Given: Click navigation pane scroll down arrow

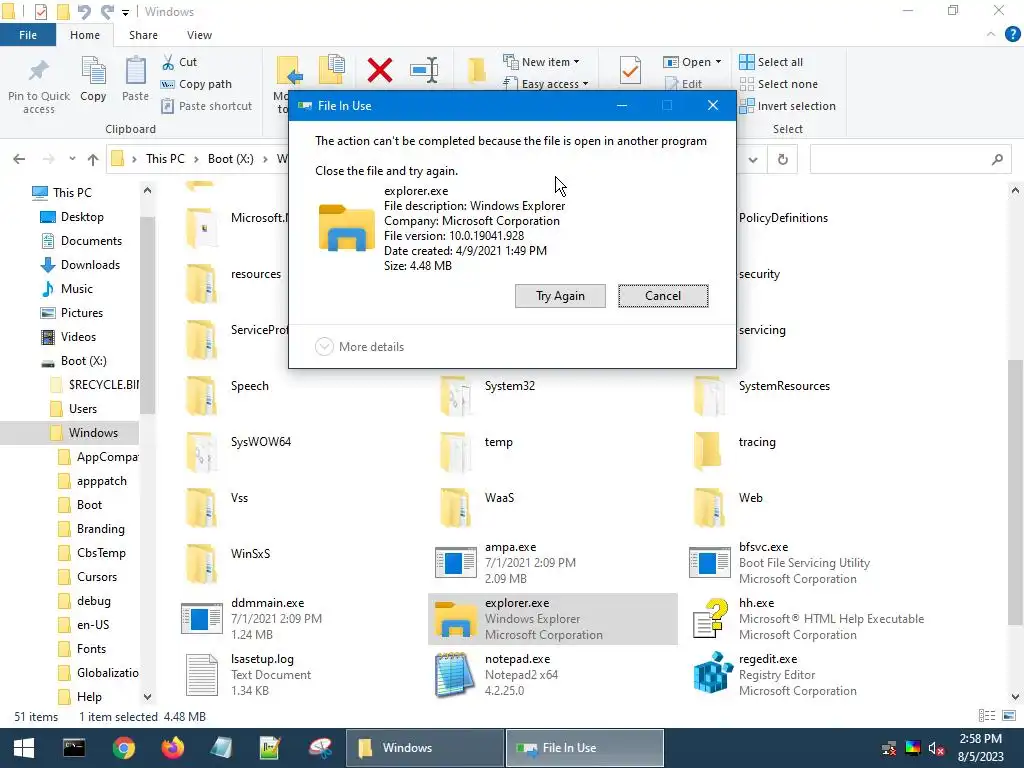Looking at the screenshot, I should (x=148, y=697).
